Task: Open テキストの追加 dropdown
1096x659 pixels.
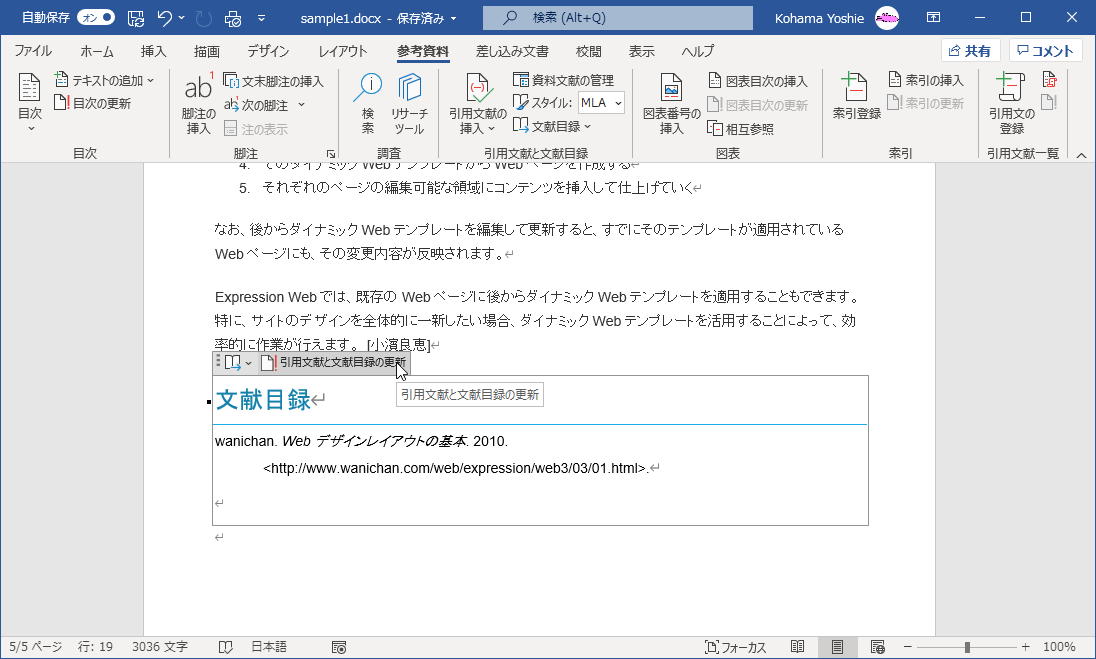Action: pyautogui.click(x=105, y=80)
